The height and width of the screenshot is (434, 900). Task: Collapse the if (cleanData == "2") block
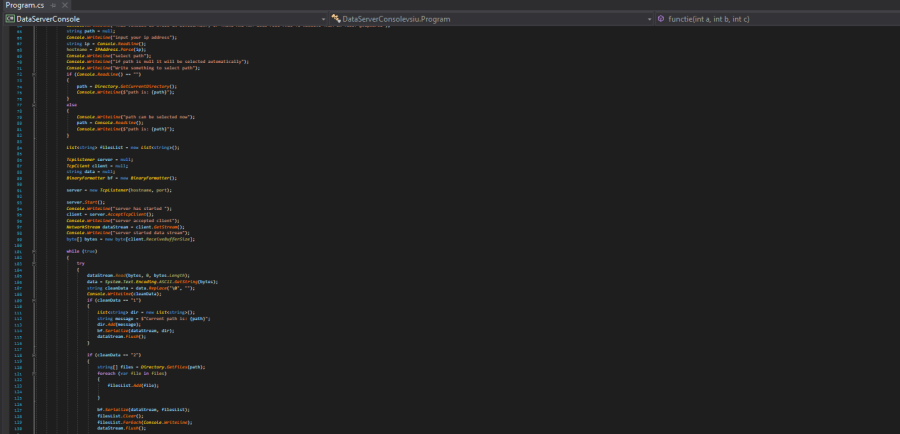[34, 355]
